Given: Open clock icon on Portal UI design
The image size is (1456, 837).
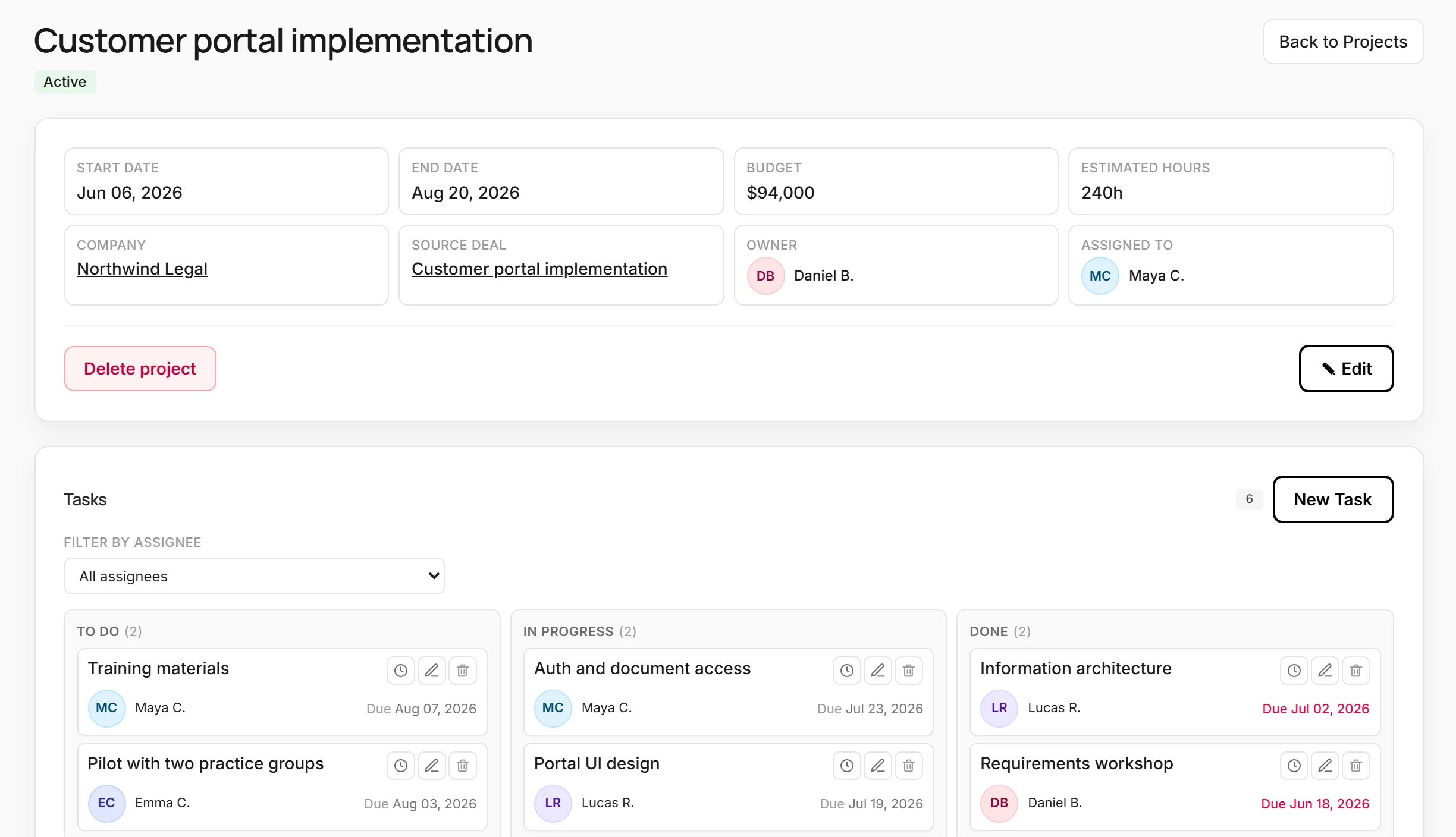Looking at the screenshot, I should (x=847, y=766).
